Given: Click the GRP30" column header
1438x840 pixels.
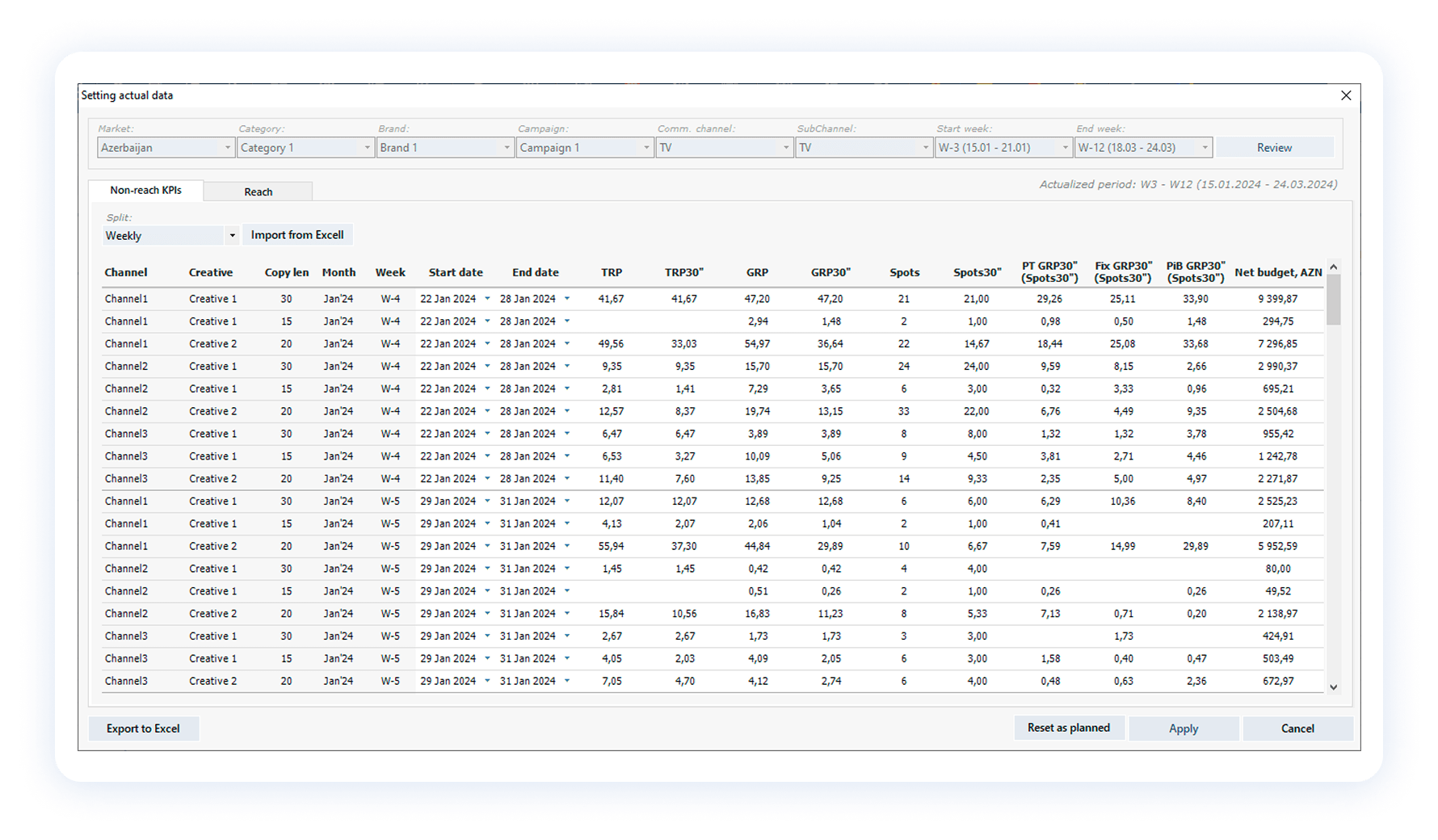Looking at the screenshot, I should point(830,272).
